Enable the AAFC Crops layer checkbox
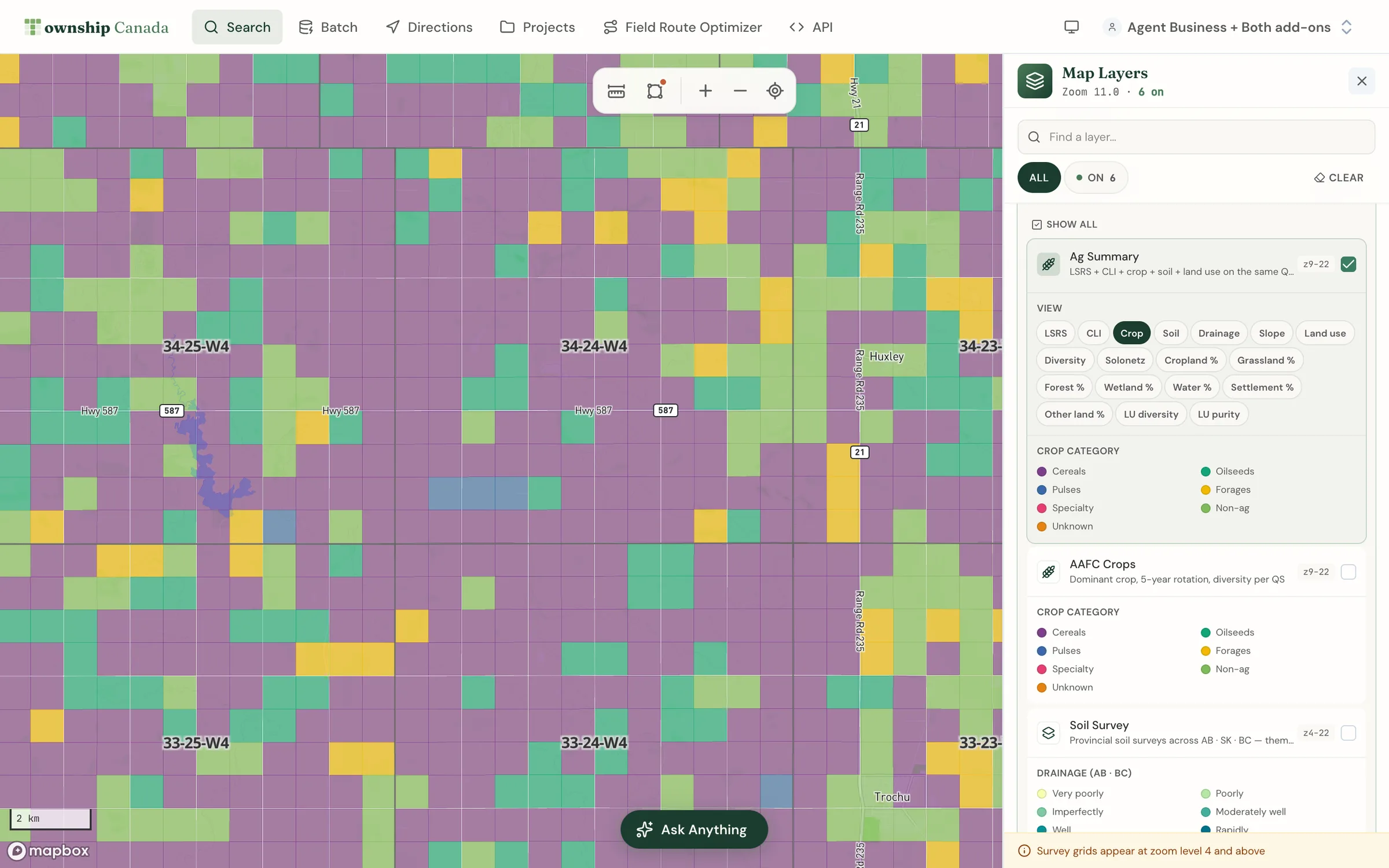This screenshot has width=1389, height=868. [x=1348, y=572]
